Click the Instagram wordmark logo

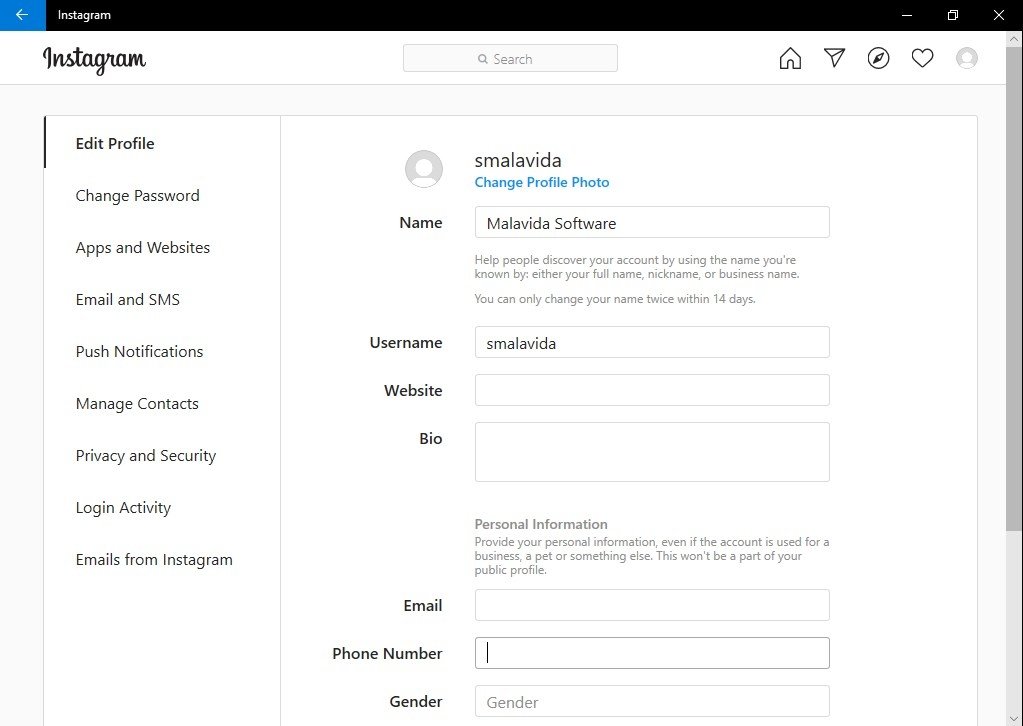pyautogui.click(x=95, y=60)
